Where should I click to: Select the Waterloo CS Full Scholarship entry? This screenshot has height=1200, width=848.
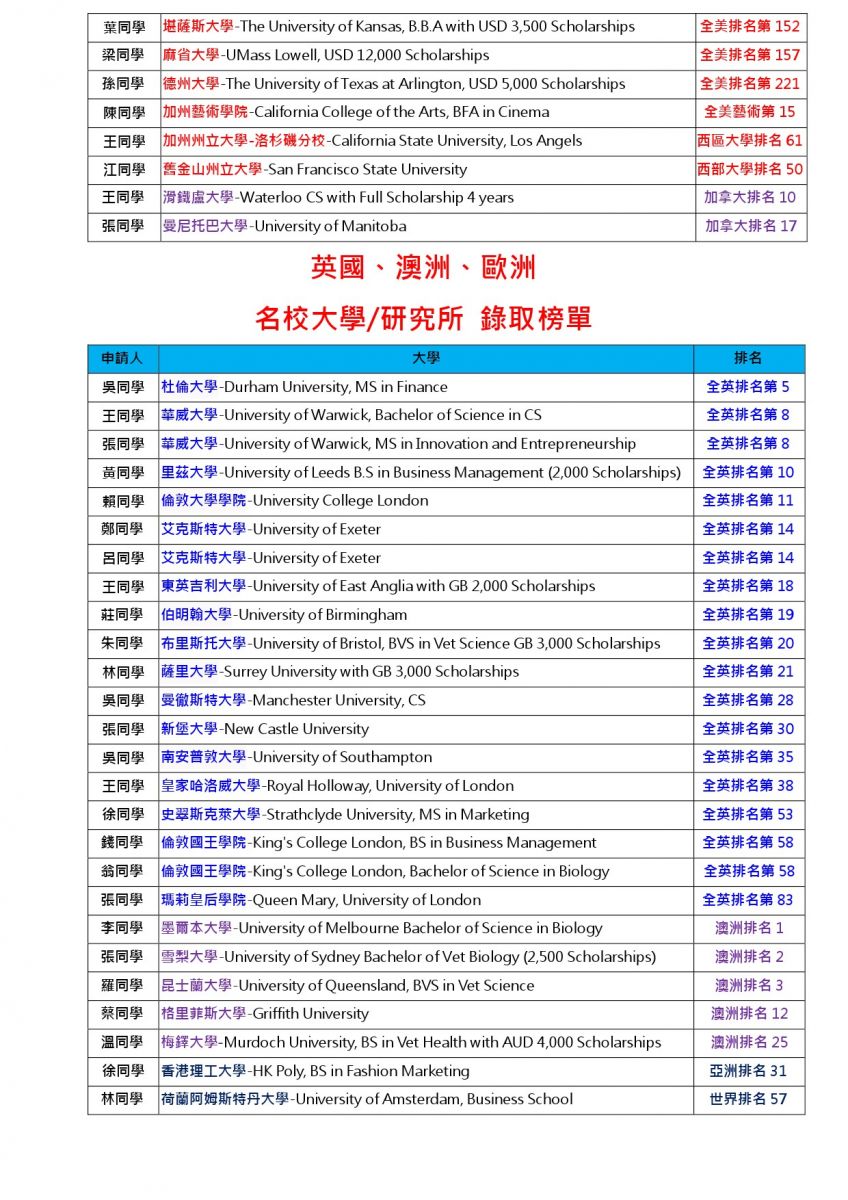(x=338, y=198)
